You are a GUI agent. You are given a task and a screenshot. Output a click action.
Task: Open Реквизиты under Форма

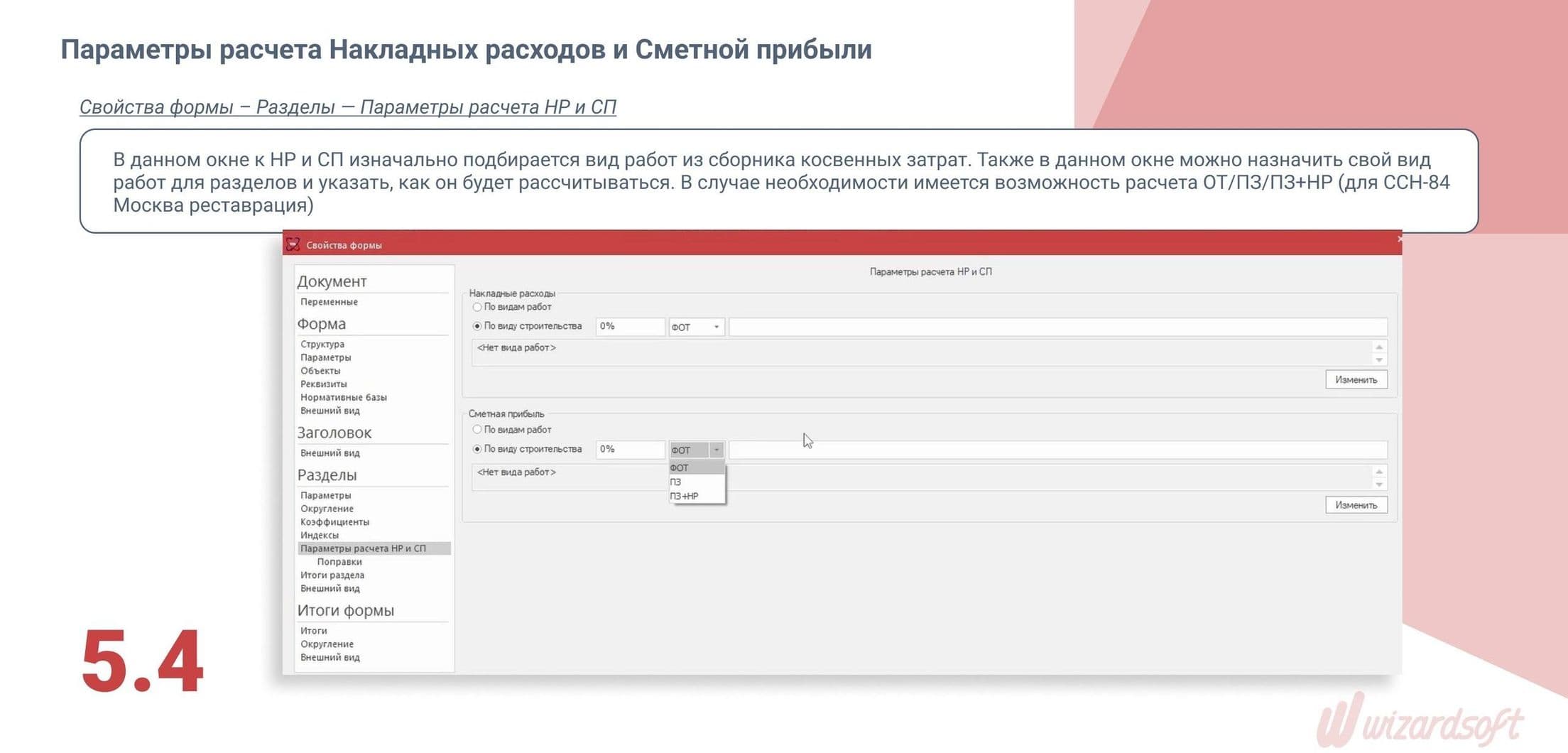(x=324, y=384)
